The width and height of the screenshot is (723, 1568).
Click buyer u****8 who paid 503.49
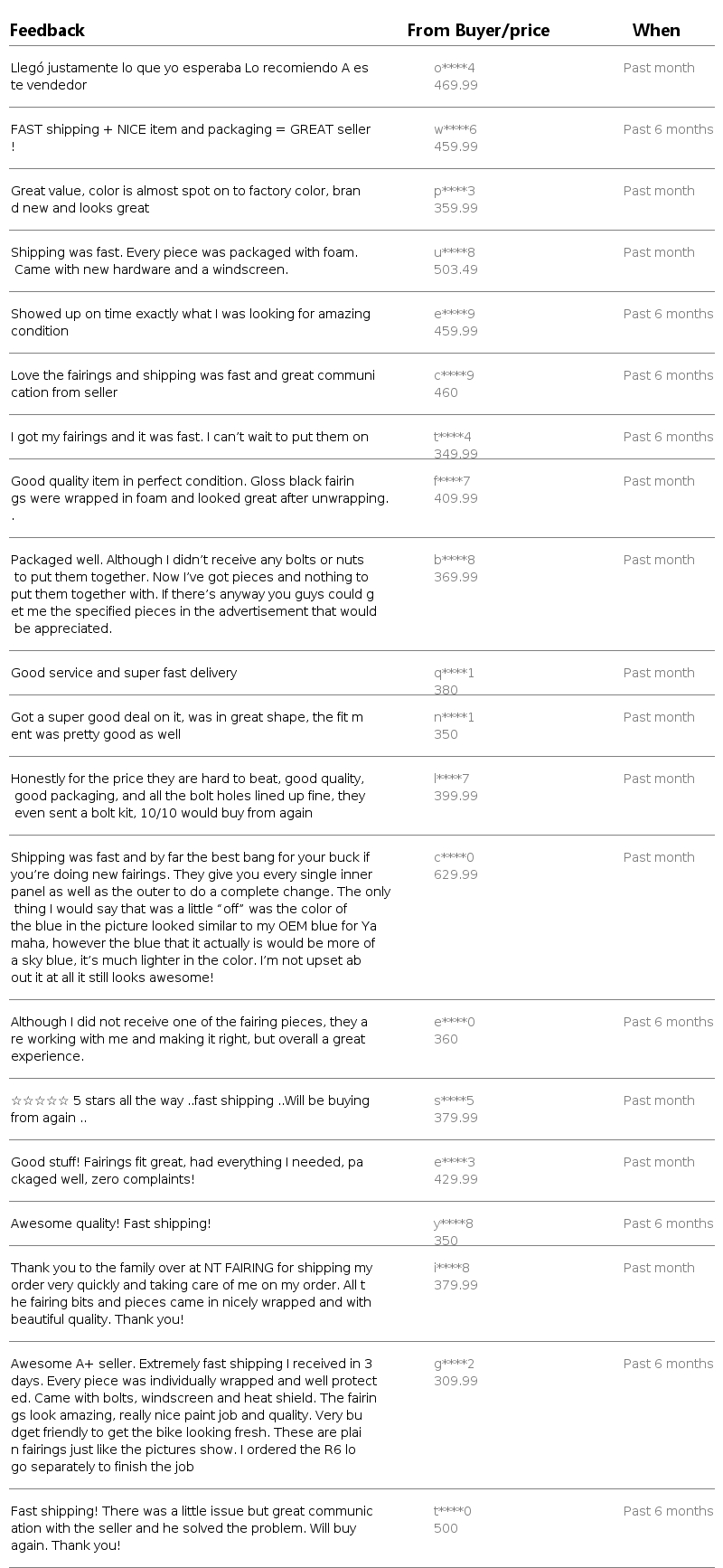pos(455,252)
